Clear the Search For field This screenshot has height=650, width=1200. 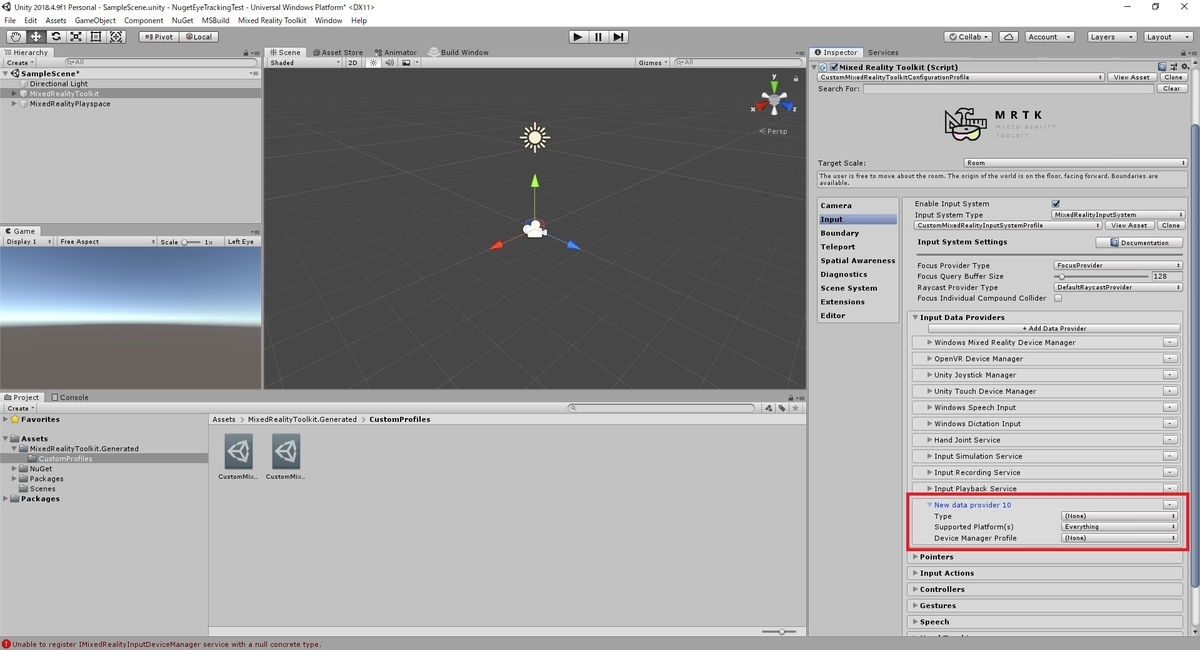pos(1173,88)
